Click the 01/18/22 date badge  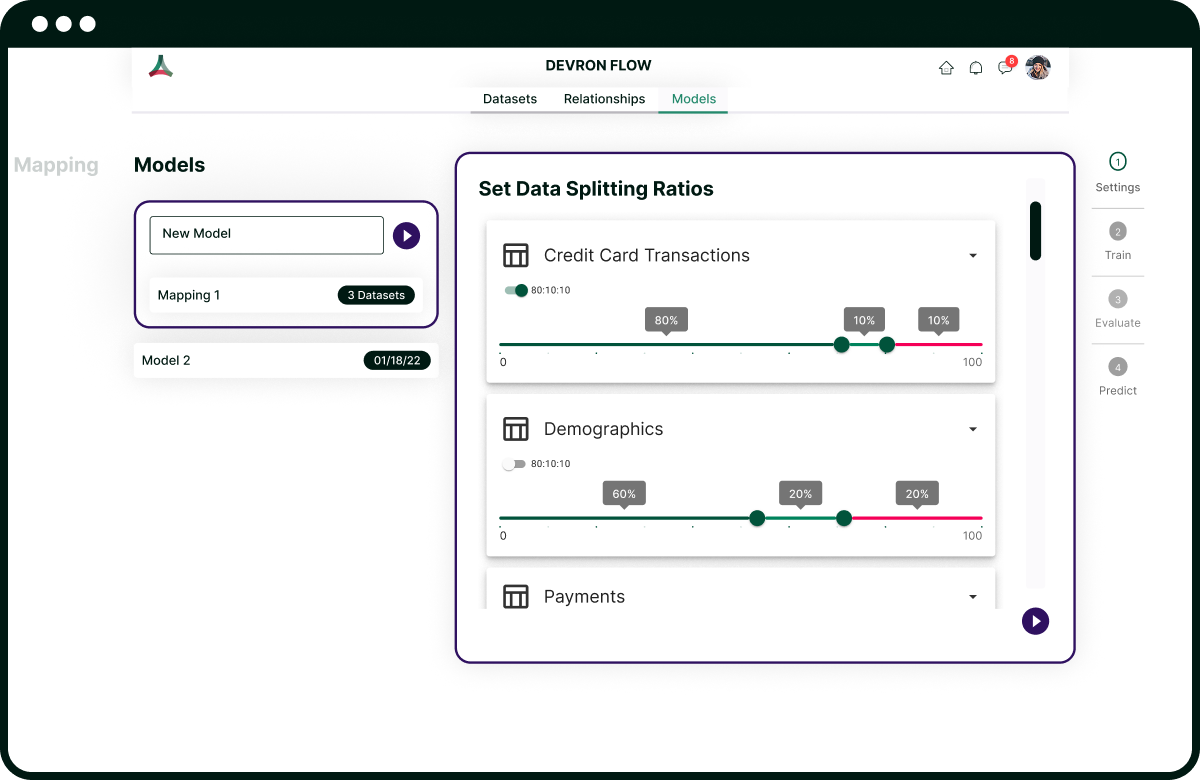tap(397, 360)
